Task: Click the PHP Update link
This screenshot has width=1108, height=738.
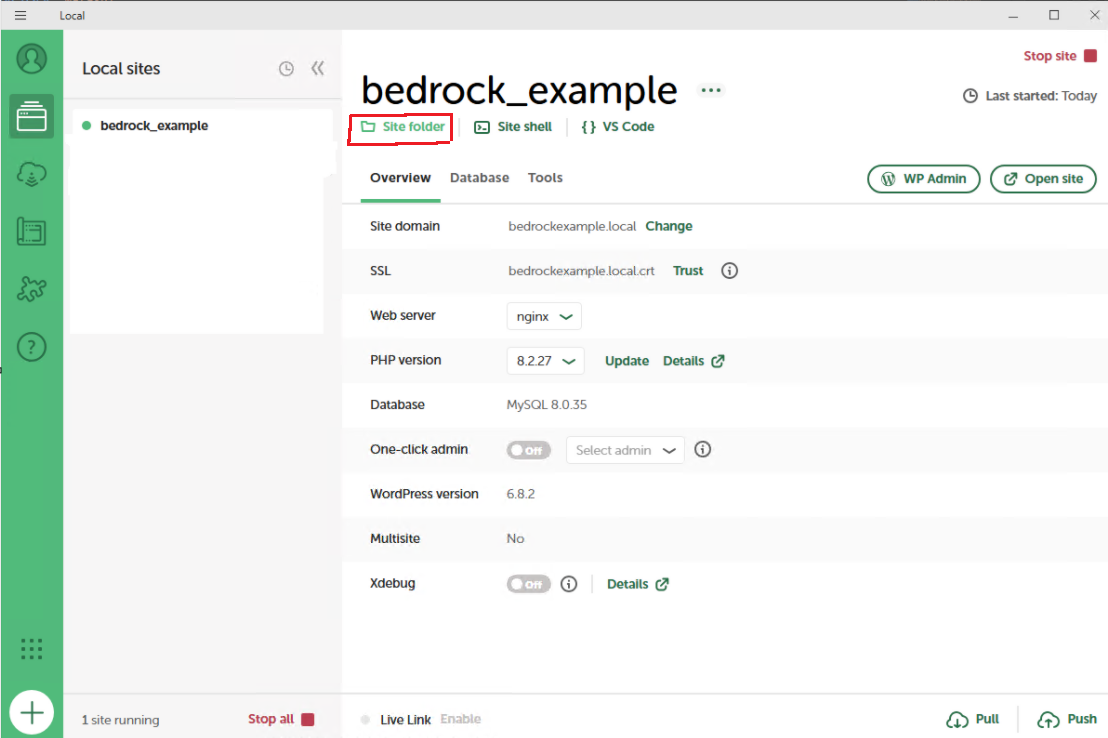Action: [x=627, y=361]
